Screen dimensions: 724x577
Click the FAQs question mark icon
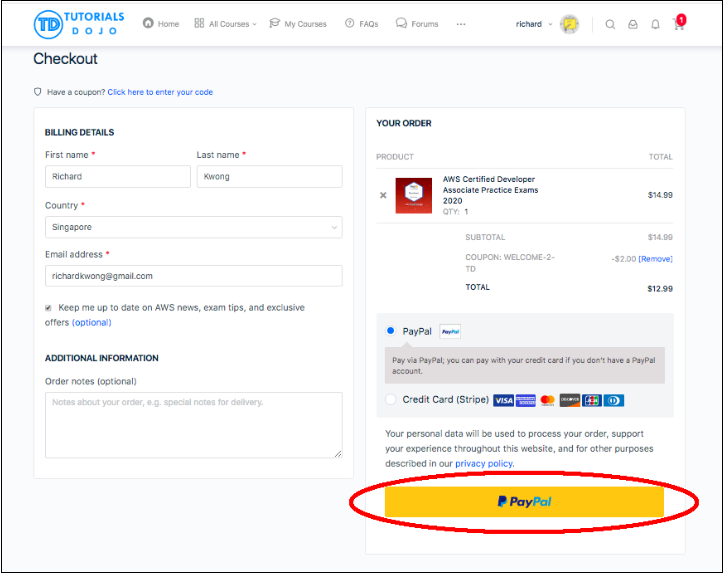point(350,23)
